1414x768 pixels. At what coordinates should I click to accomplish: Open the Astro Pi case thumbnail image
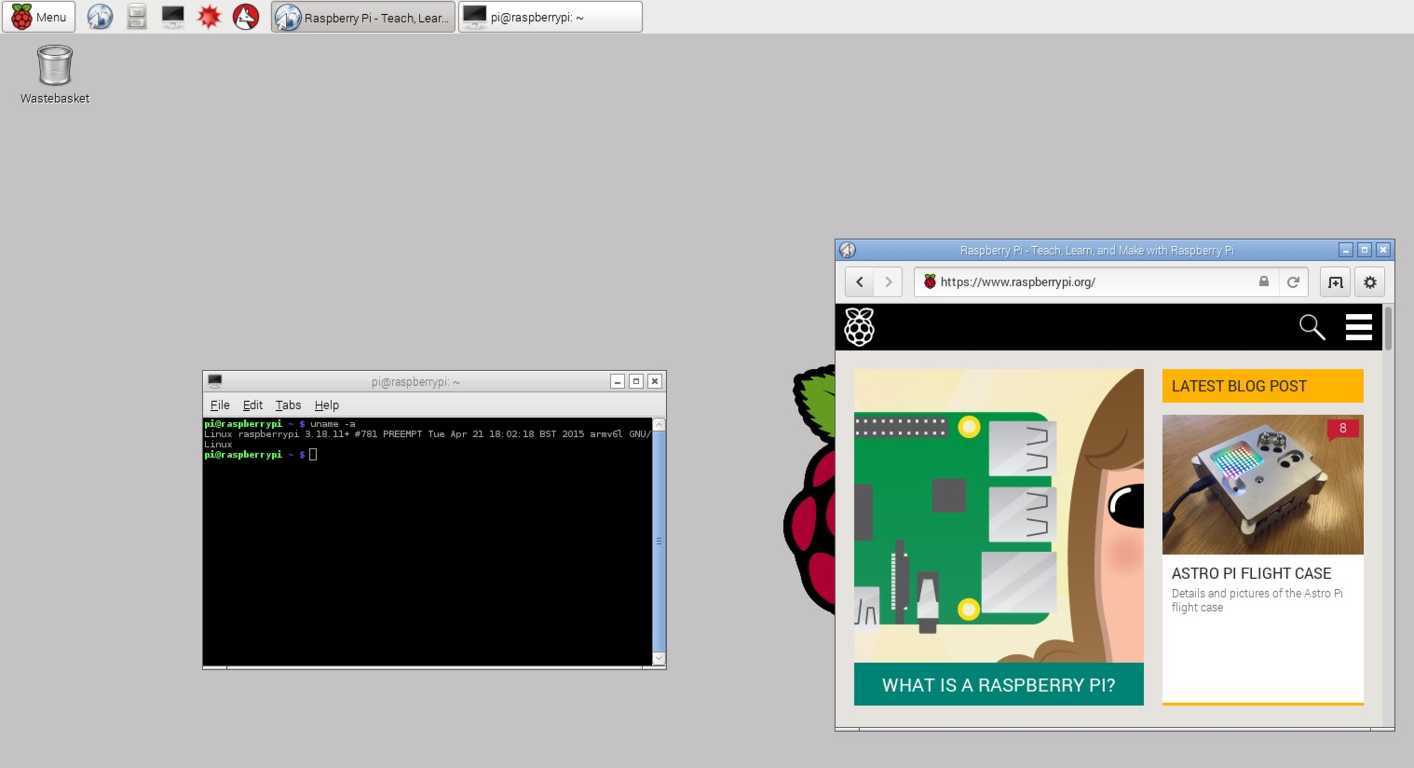point(1263,485)
